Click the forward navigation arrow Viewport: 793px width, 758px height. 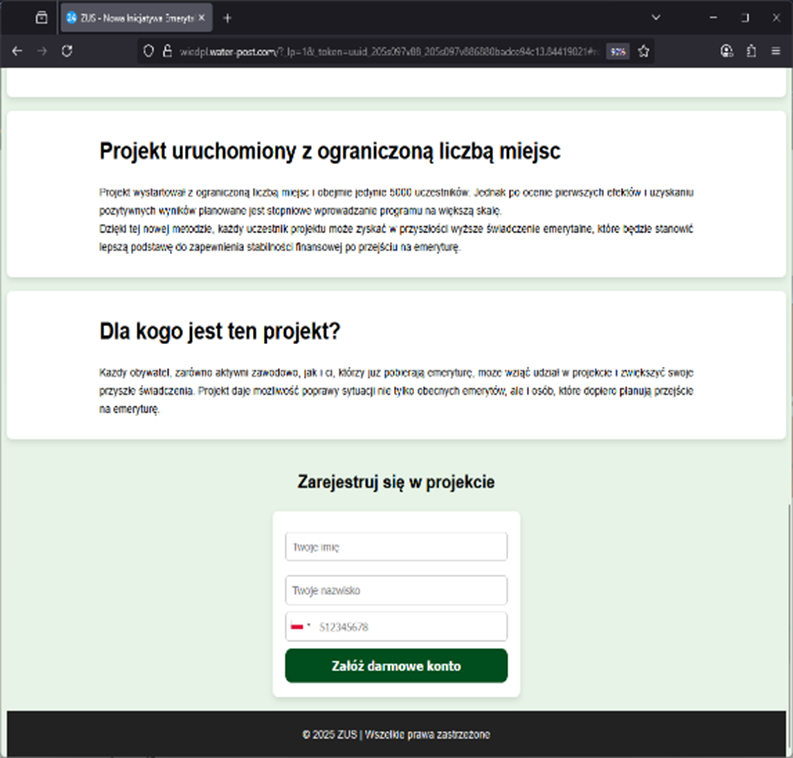(x=42, y=51)
